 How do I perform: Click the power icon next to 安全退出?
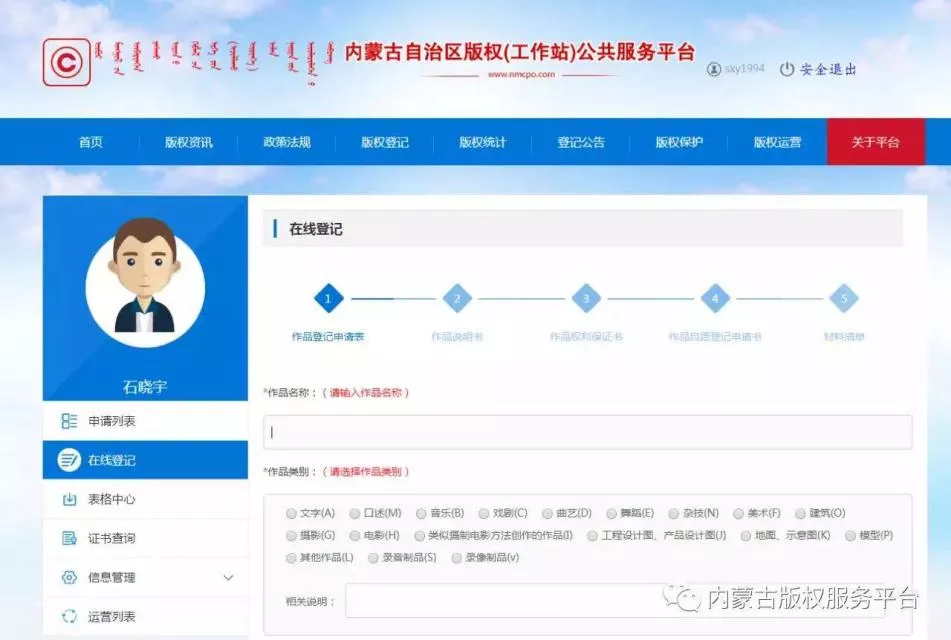pos(787,69)
